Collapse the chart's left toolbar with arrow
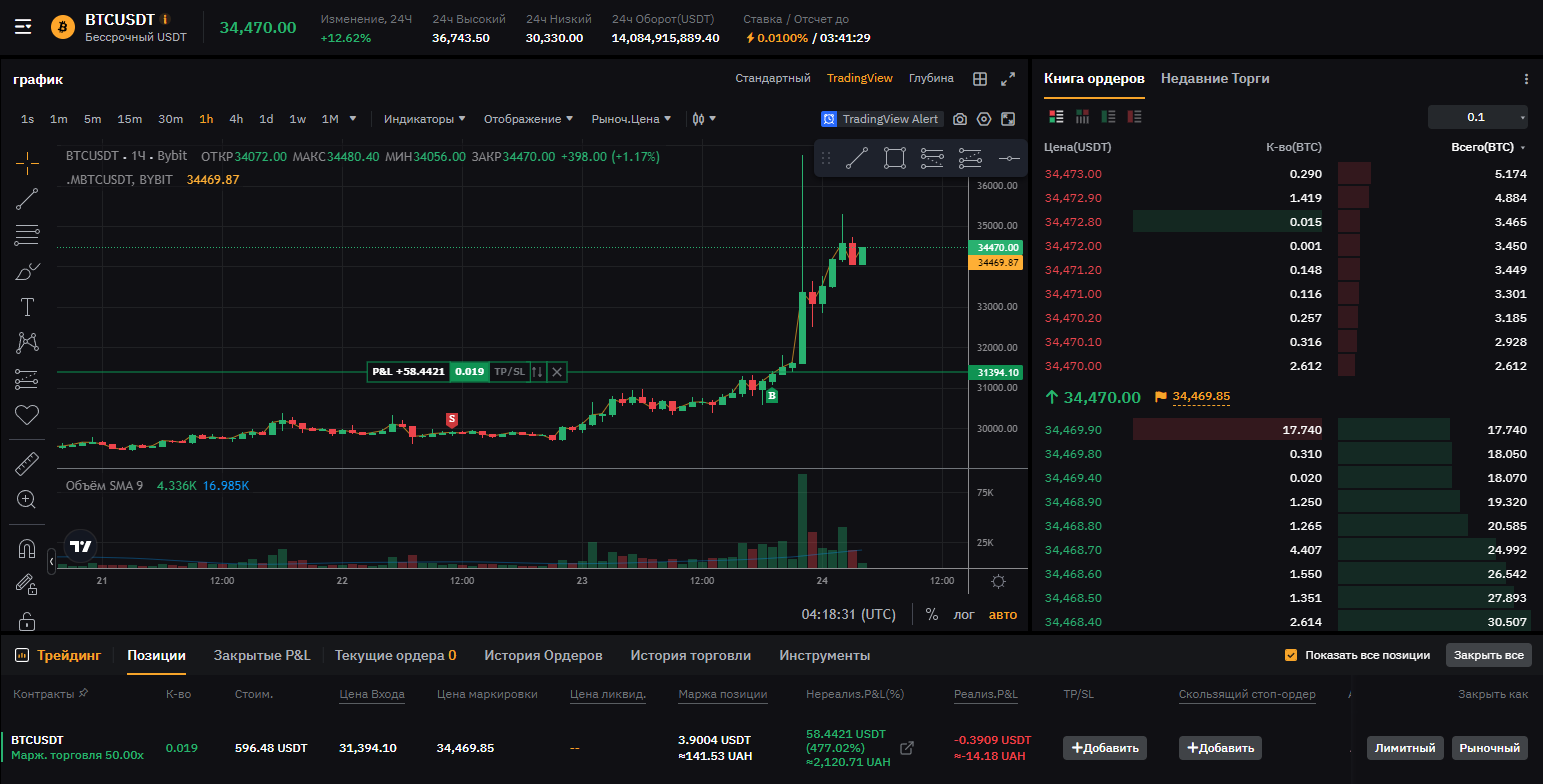This screenshot has width=1543, height=784. tap(52, 562)
